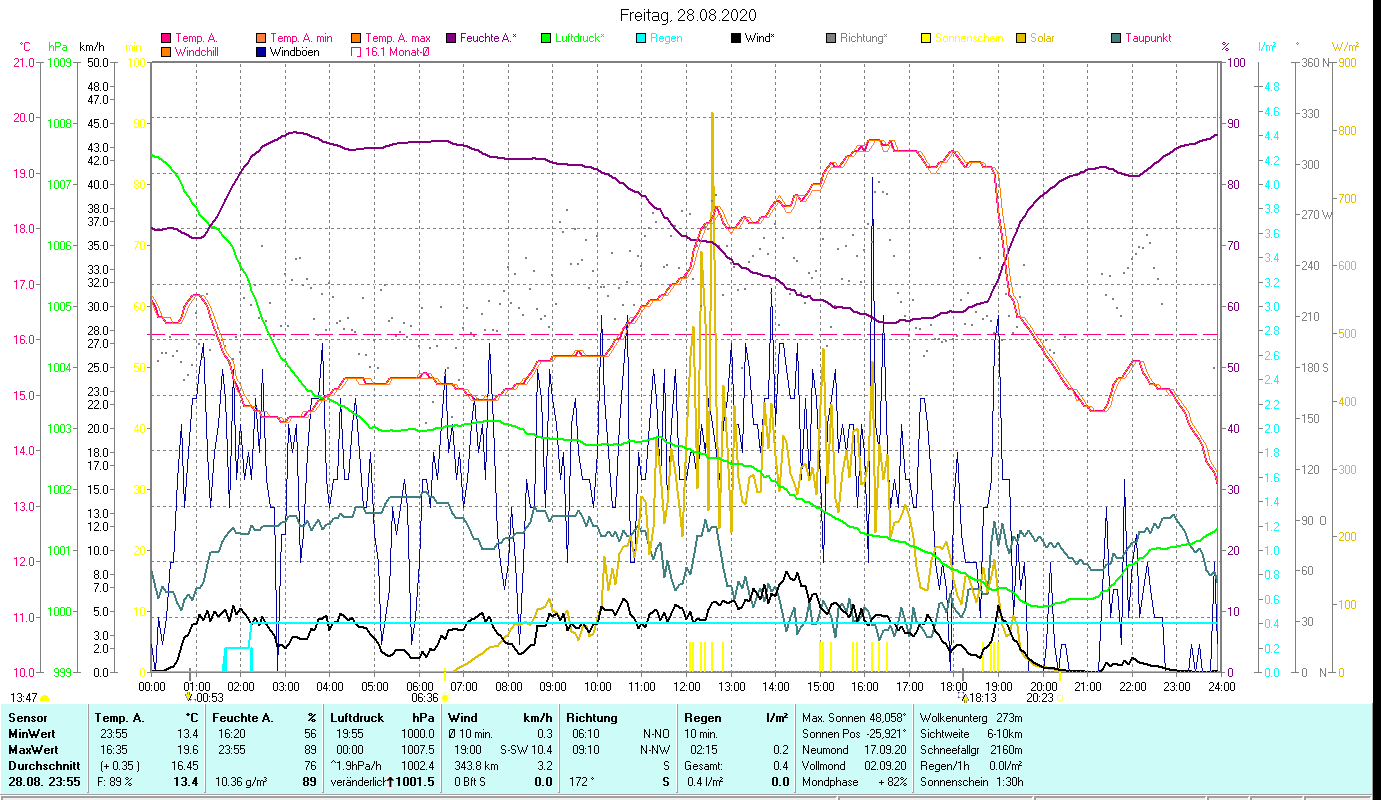1381x800 pixels.
Task: Click the purple Feuchte A.* legend swatch
Action: (x=450, y=39)
